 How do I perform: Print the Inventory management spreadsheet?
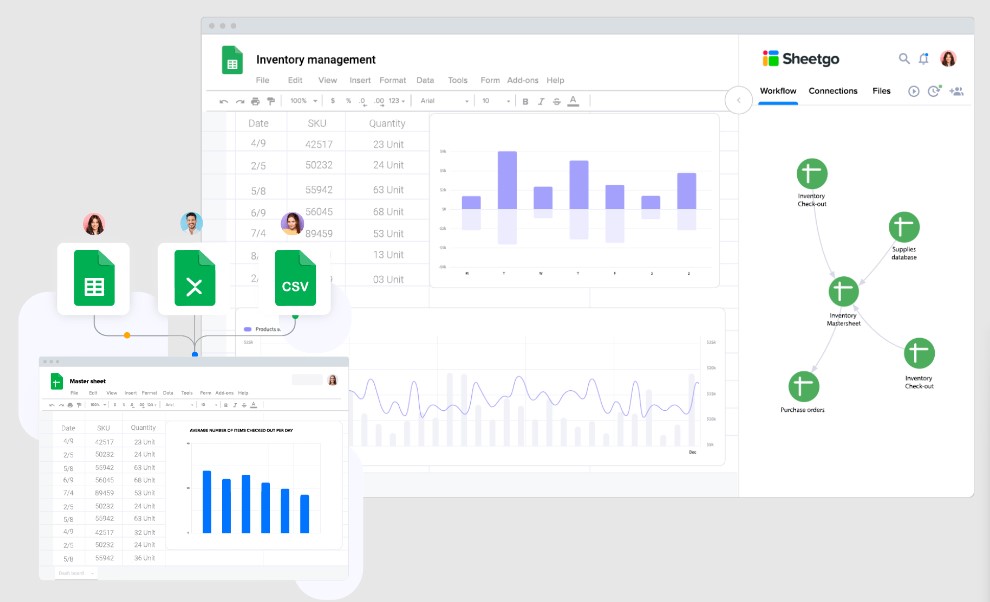[x=255, y=101]
